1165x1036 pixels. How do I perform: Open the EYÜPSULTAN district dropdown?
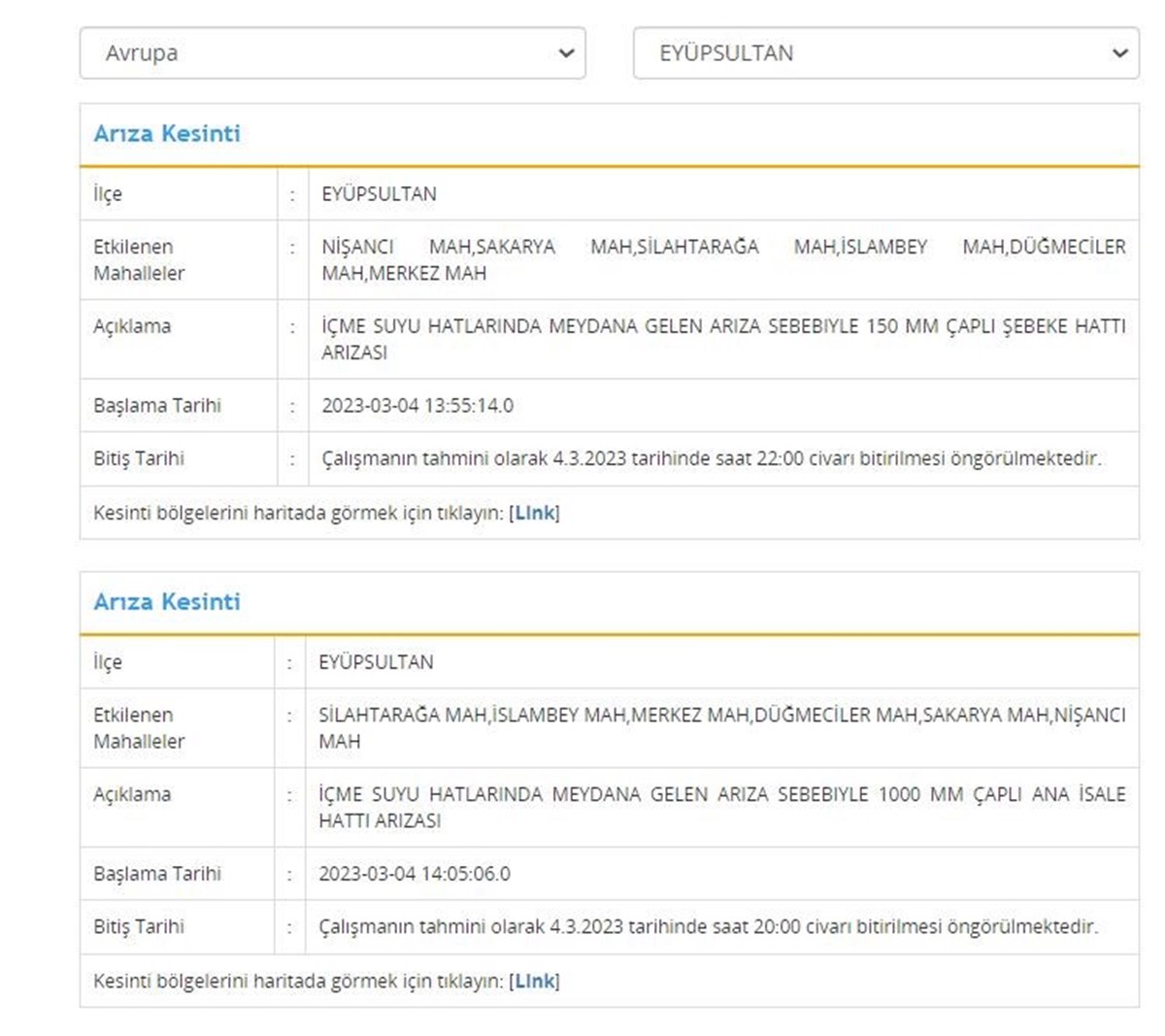[x=883, y=53]
